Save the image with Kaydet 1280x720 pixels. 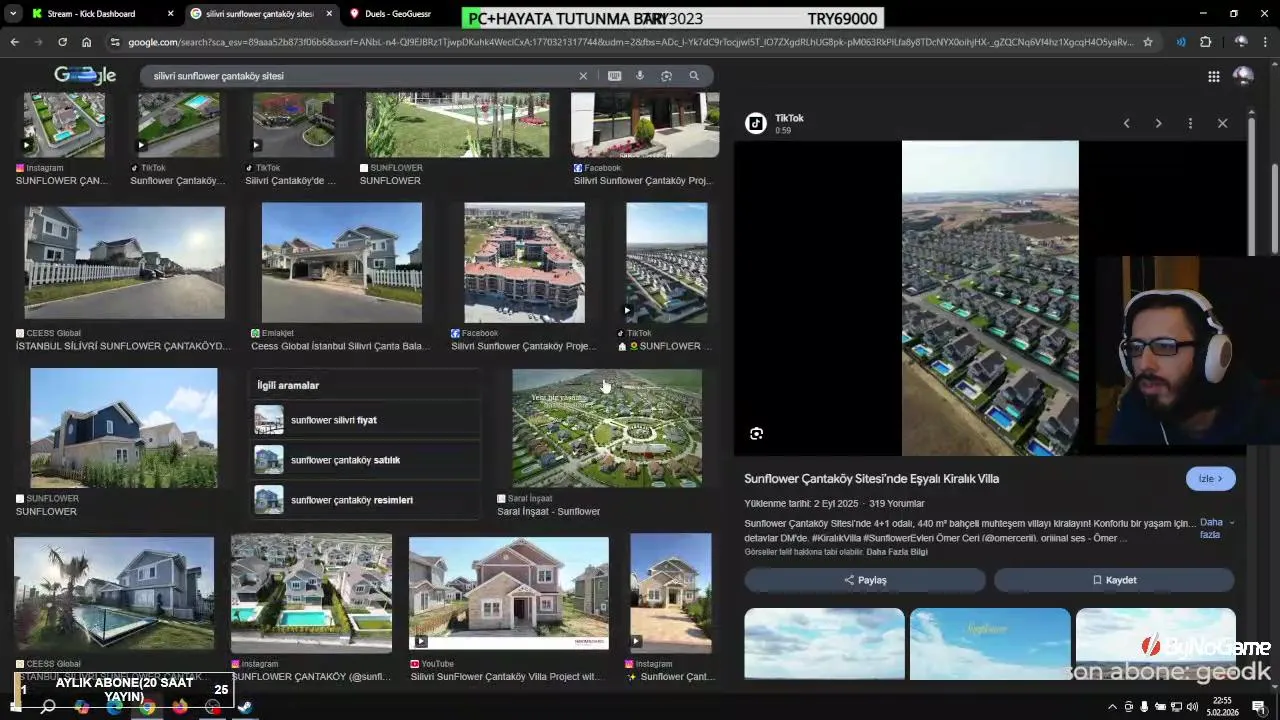pyautogui.click(x=1114, y=580)
